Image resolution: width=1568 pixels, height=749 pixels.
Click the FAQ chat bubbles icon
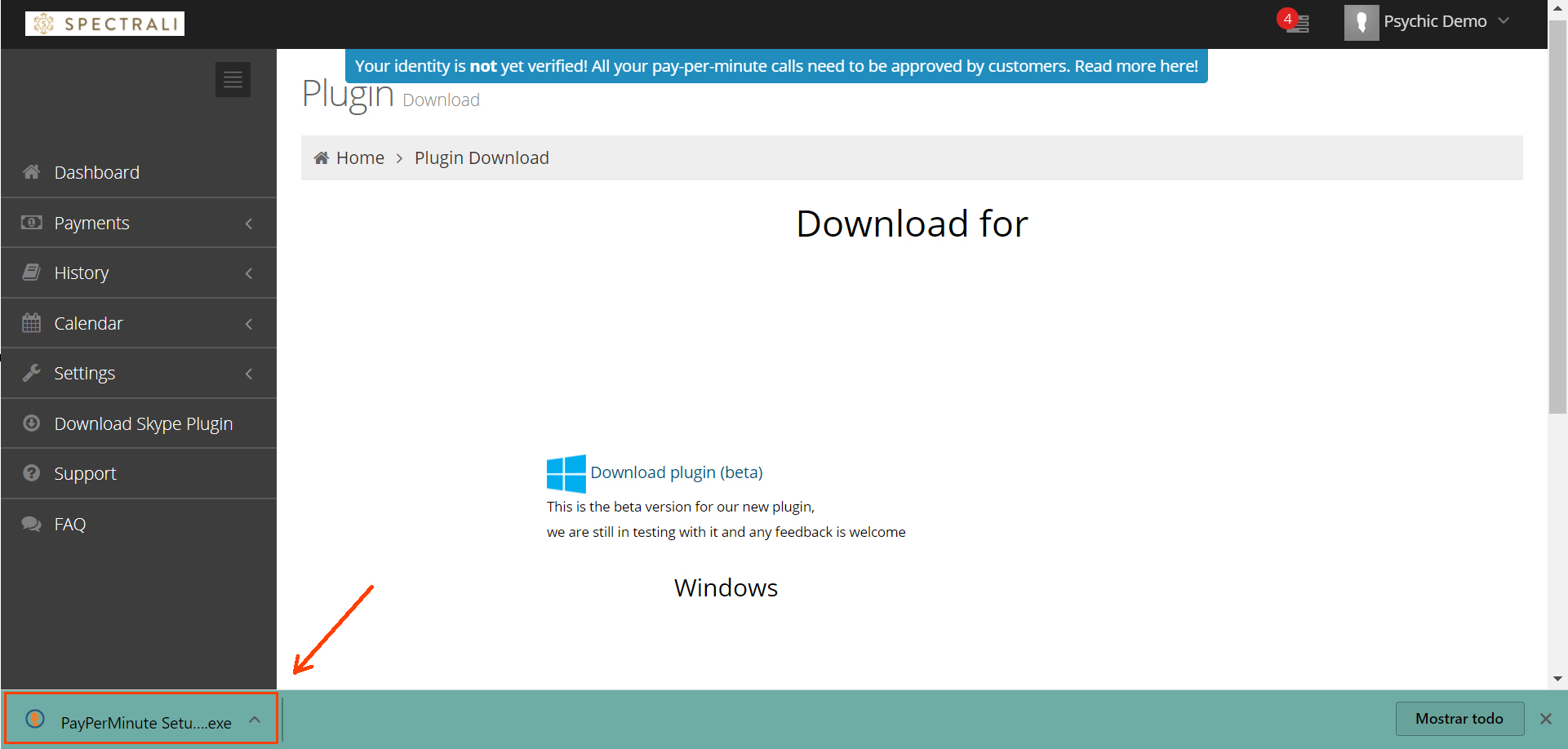click(32, 524)
